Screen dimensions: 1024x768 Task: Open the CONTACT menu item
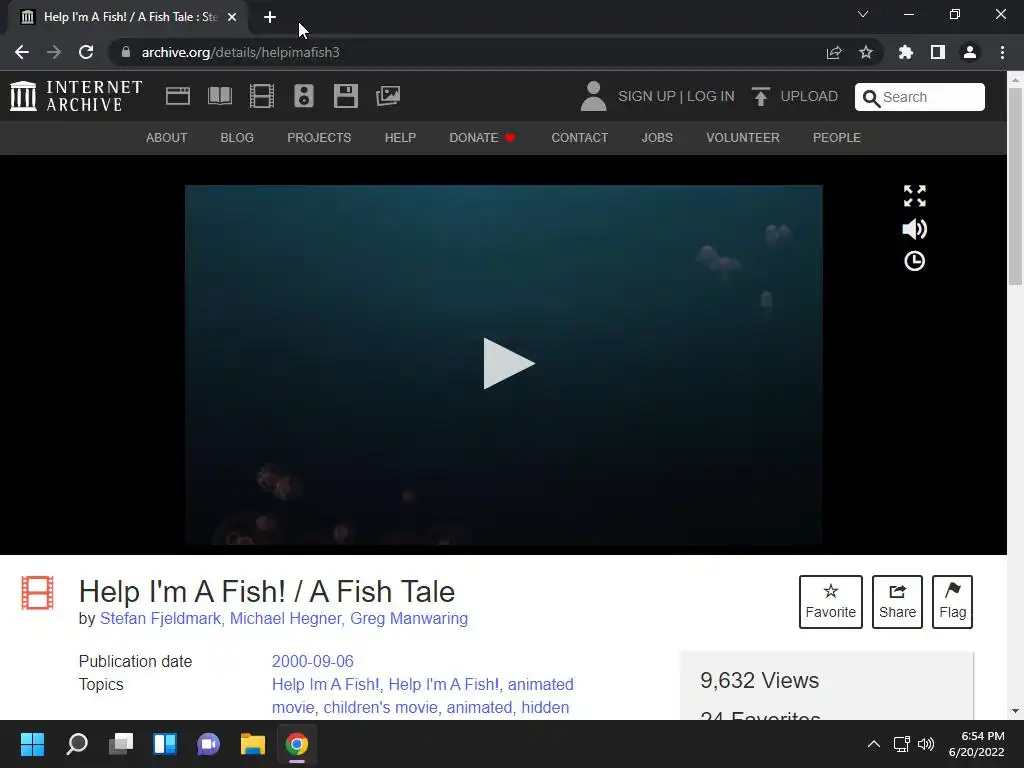click(579, 138)
